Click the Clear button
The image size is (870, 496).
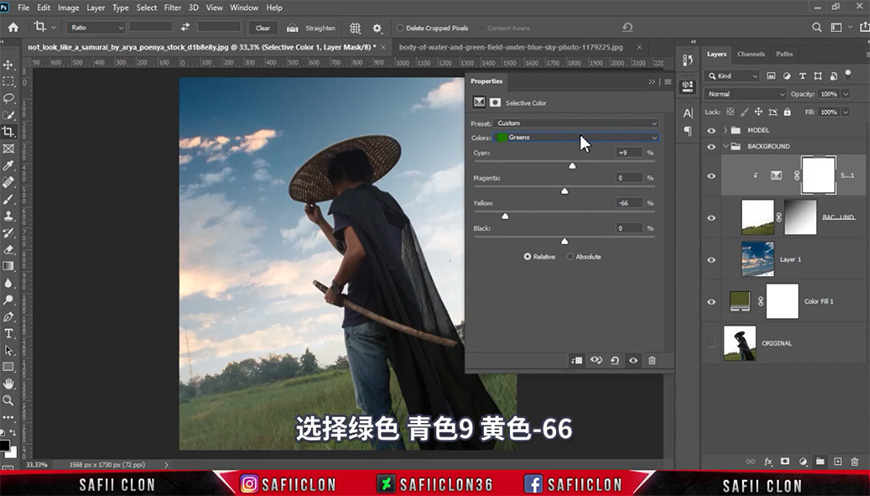(x=263, y=28)
